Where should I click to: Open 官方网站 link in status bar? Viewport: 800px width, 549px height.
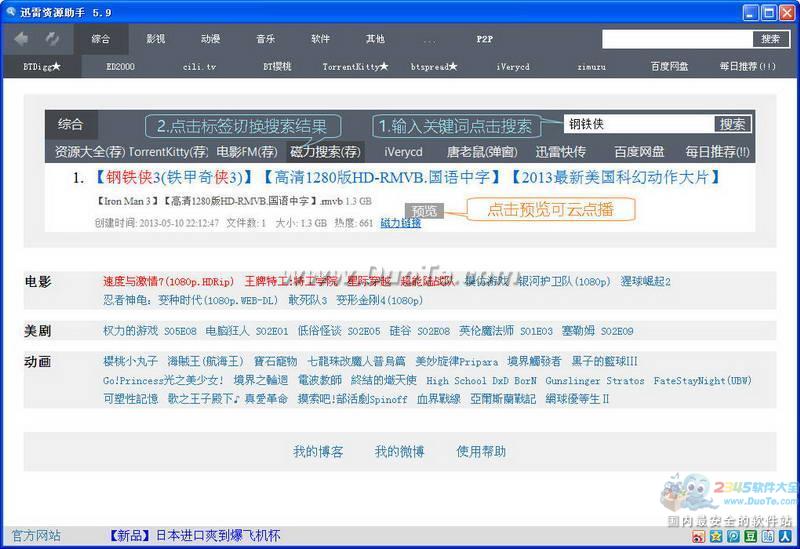tap(36, 535)
